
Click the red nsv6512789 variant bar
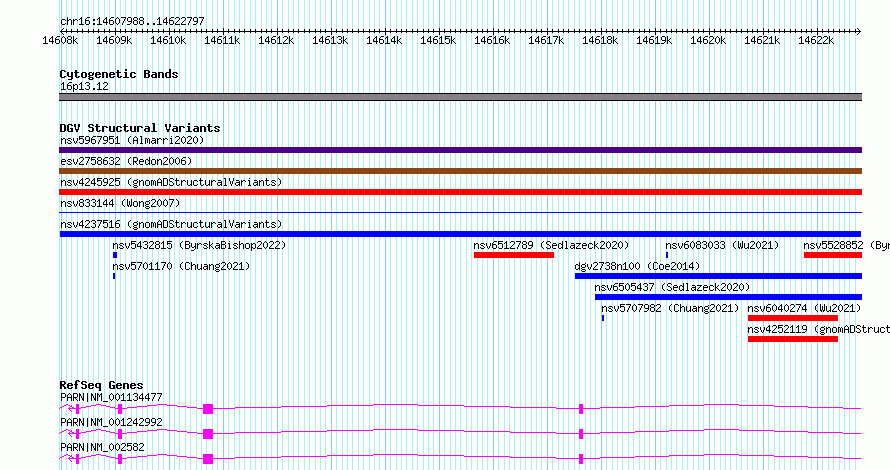pos(514,255)
